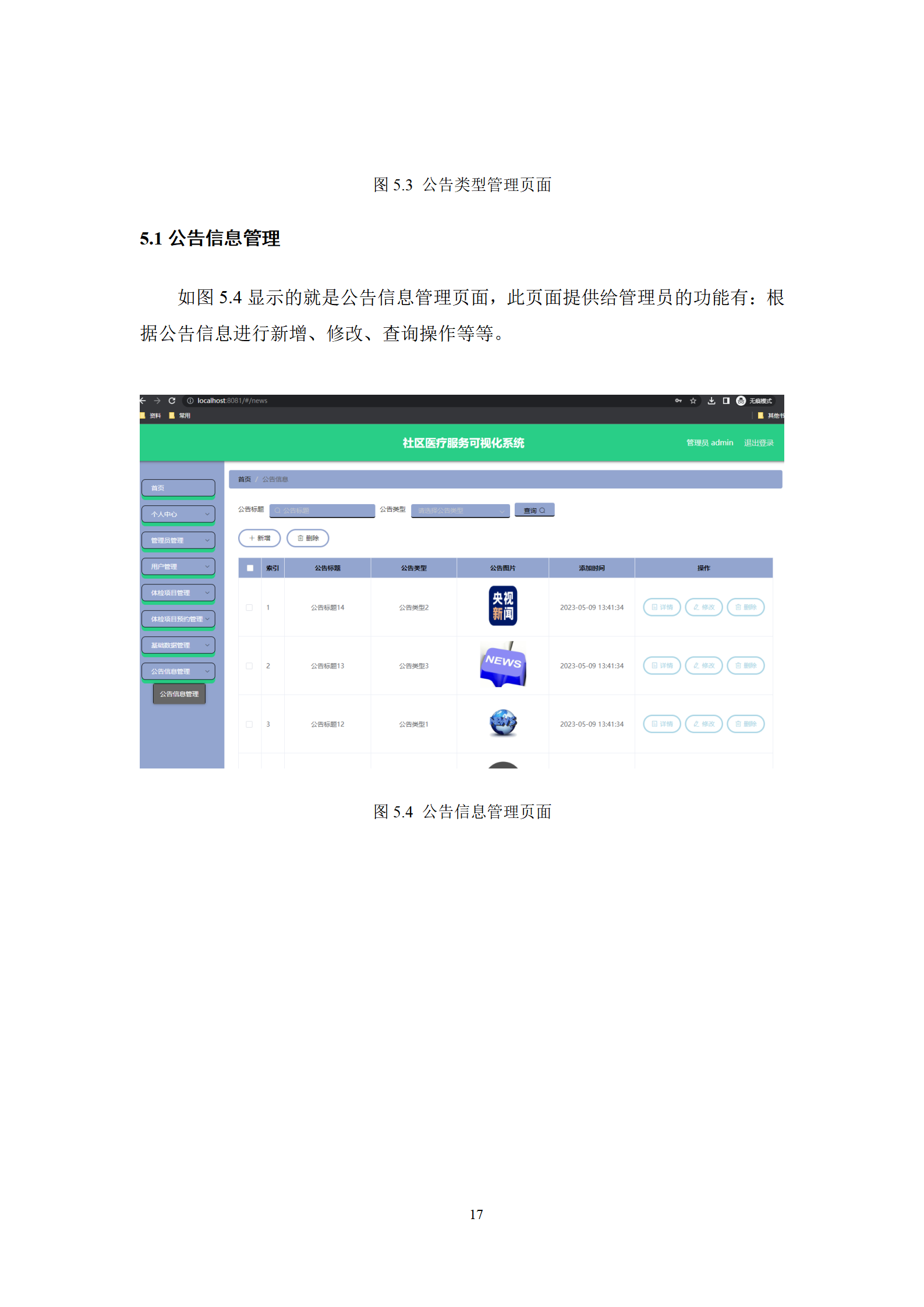Click 退出登录 to log out
Screen dimensions: 924x1307
(759, 443)
